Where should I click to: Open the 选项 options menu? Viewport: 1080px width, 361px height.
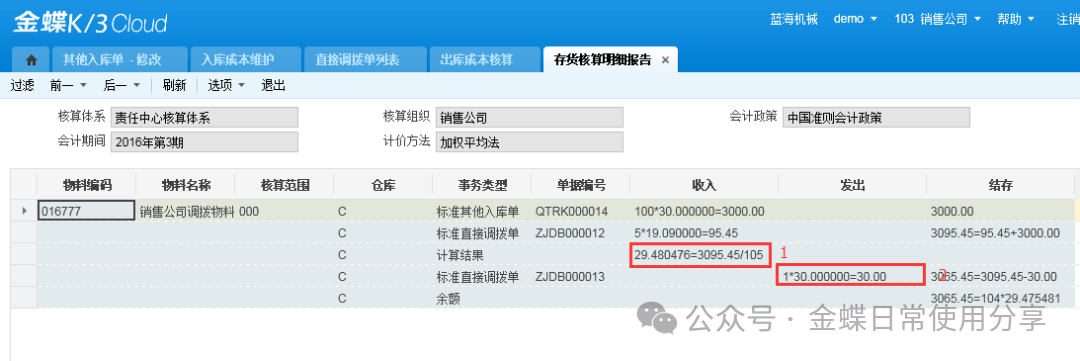226,85
